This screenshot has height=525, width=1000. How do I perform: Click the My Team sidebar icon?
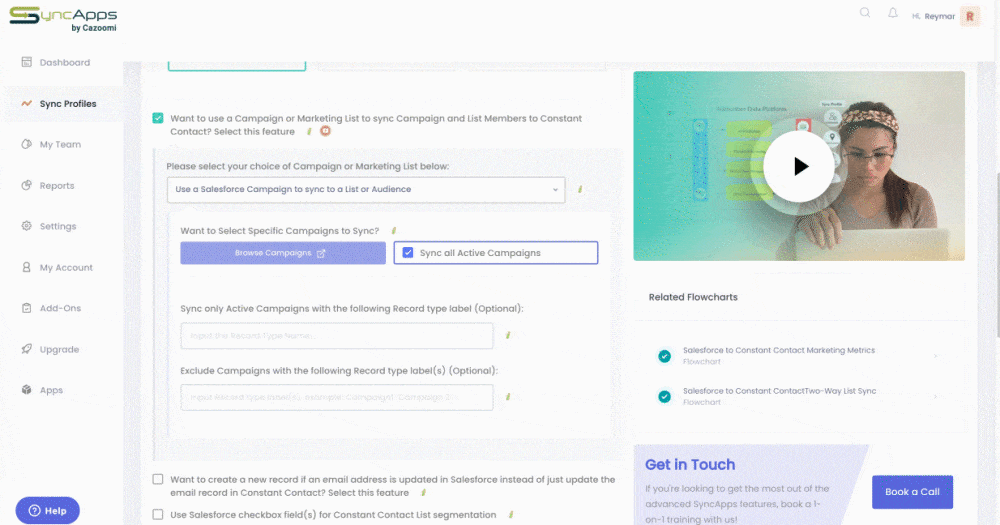(x=27, y=144)
